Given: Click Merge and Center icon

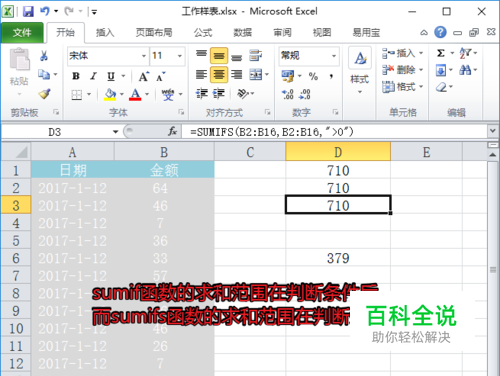Looking at the screenshot, I should 256,75.
